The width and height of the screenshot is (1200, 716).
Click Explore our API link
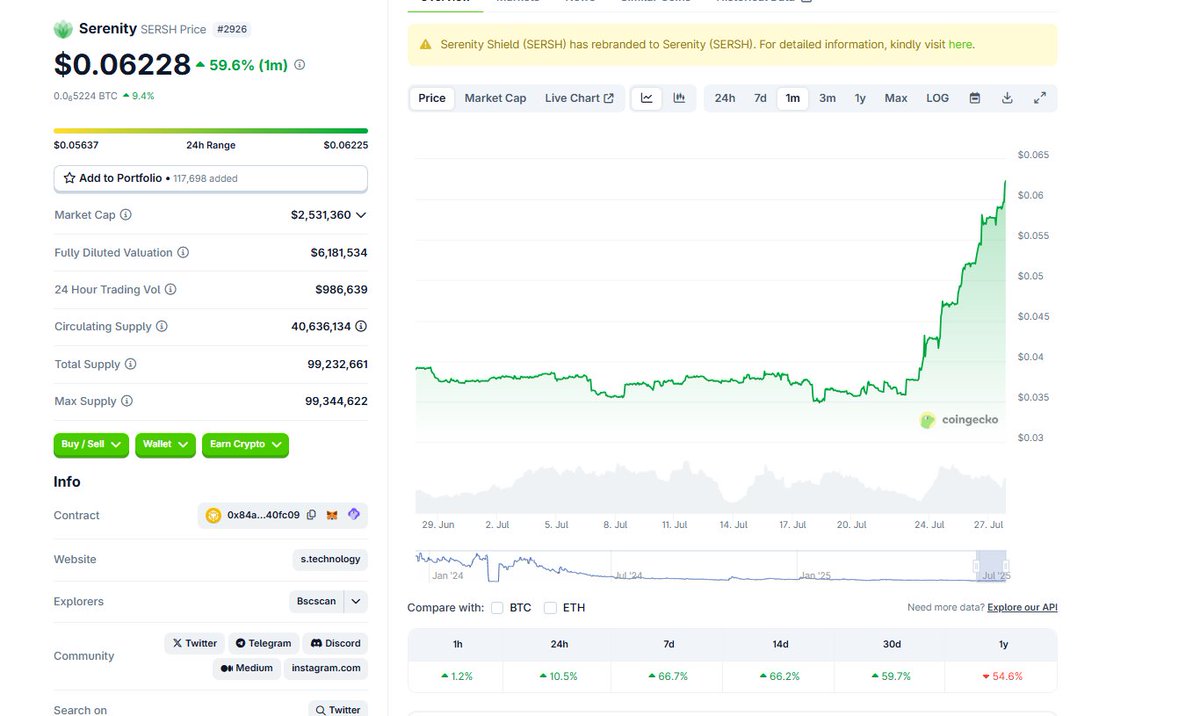[1022, 607]
